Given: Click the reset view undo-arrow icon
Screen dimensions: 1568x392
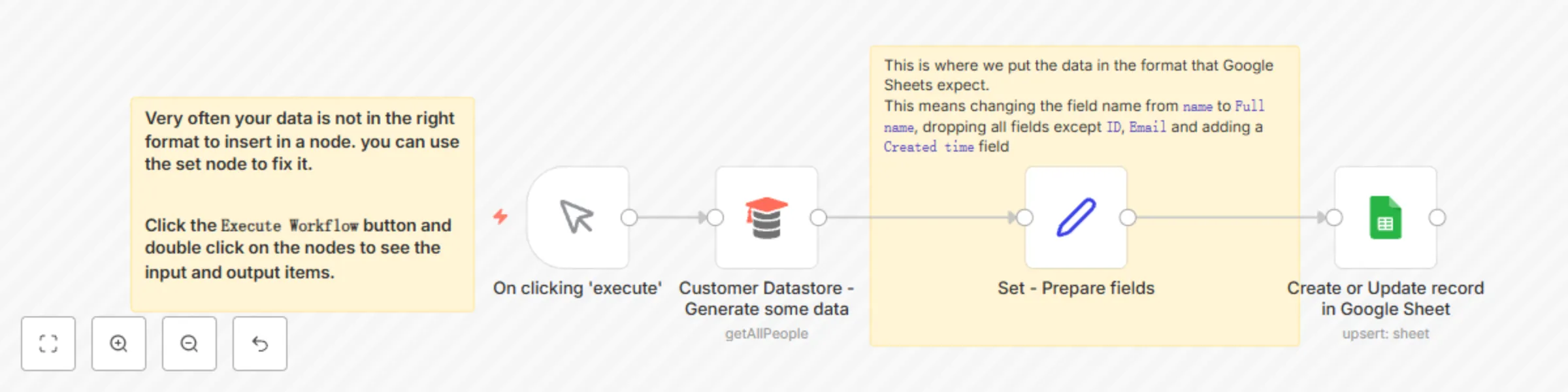Looking at the screenshot, I should coord(259,343).
